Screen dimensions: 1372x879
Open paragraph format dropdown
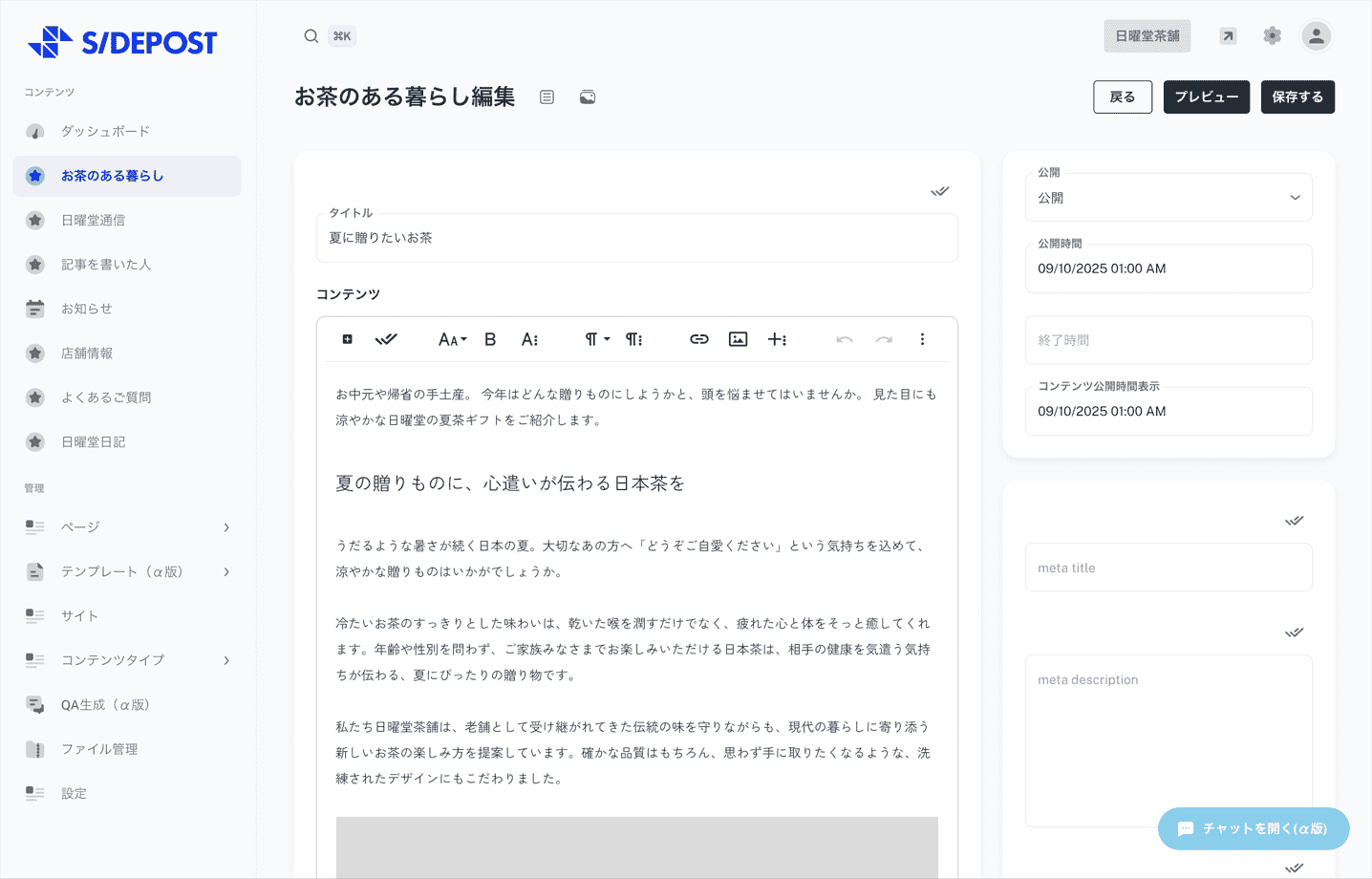coord(597,339)
